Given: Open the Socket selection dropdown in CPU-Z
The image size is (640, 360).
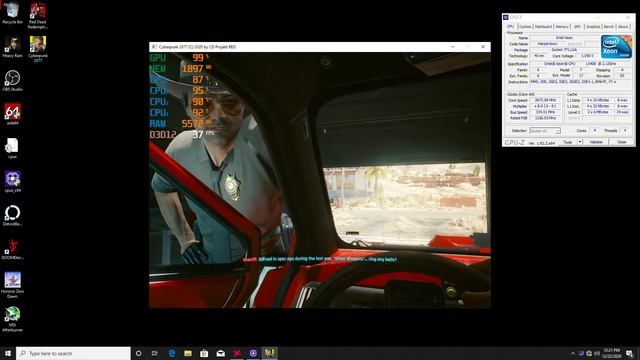Looking at the screenshot, I should [x=545, y=131].
